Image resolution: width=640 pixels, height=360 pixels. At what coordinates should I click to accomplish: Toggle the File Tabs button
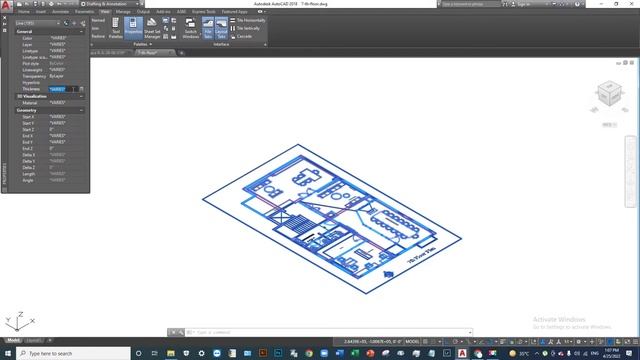[x=208, y=28]
